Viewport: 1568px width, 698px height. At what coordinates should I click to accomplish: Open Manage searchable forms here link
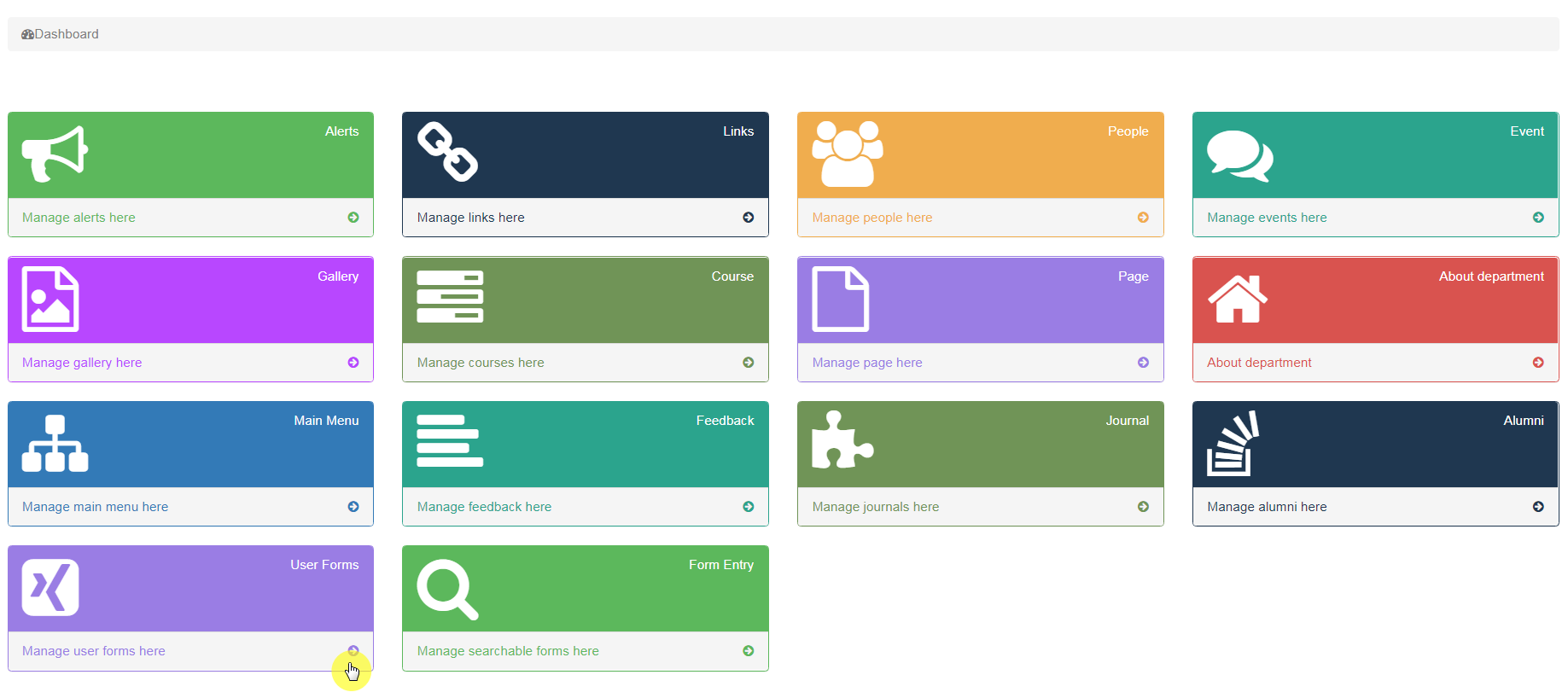pos(508,651)
